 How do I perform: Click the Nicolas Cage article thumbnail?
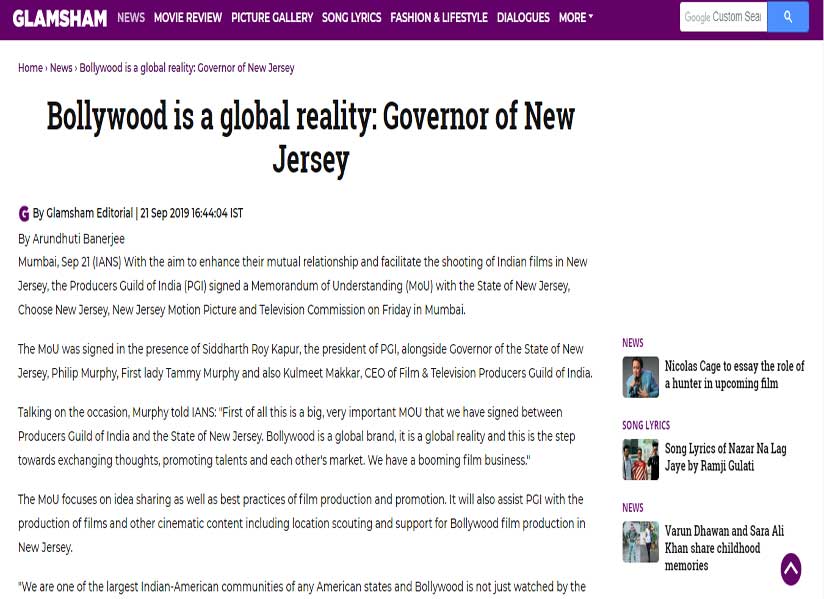[641, 377]
